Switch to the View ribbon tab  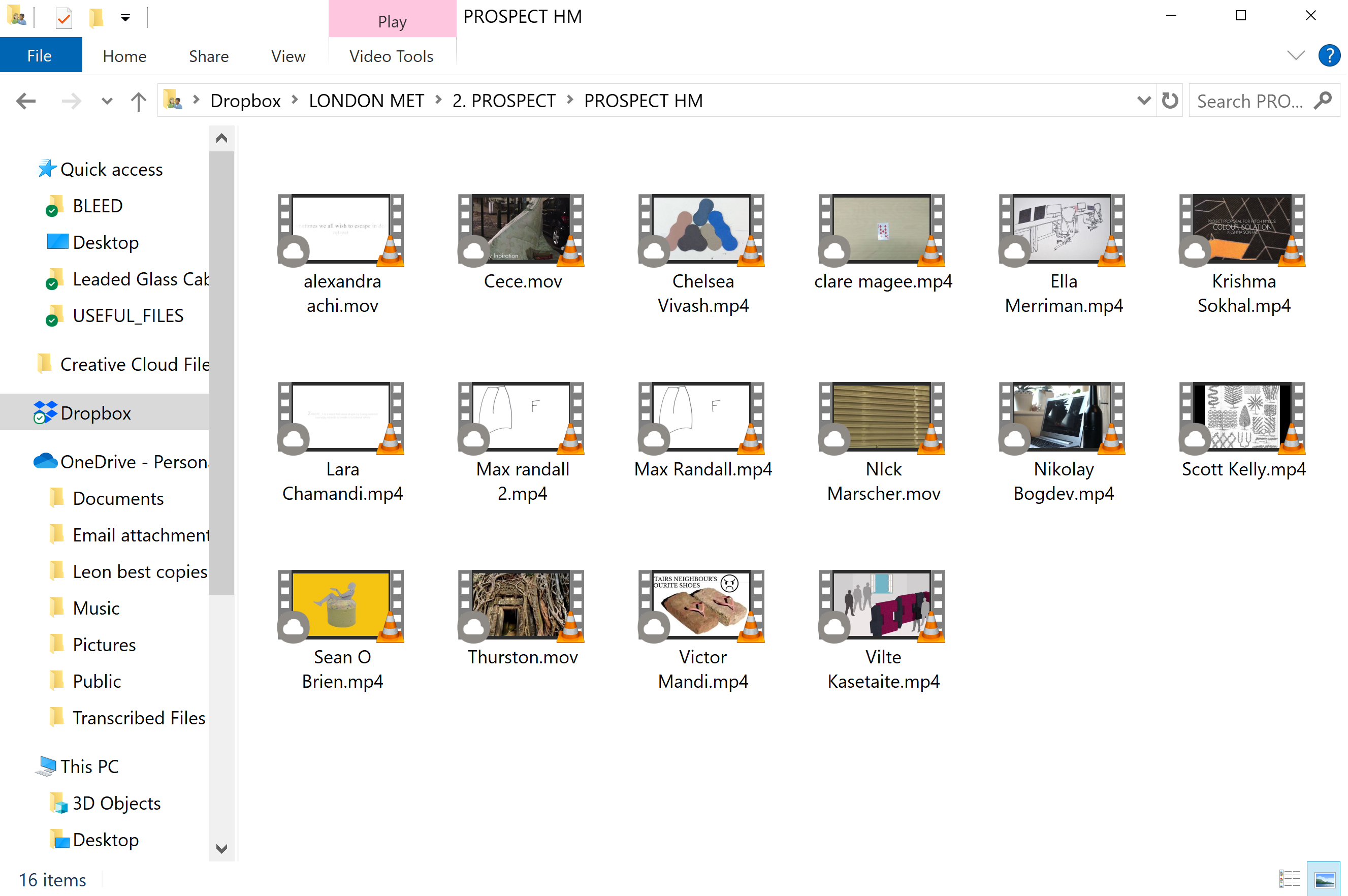(x=288, y=56)
